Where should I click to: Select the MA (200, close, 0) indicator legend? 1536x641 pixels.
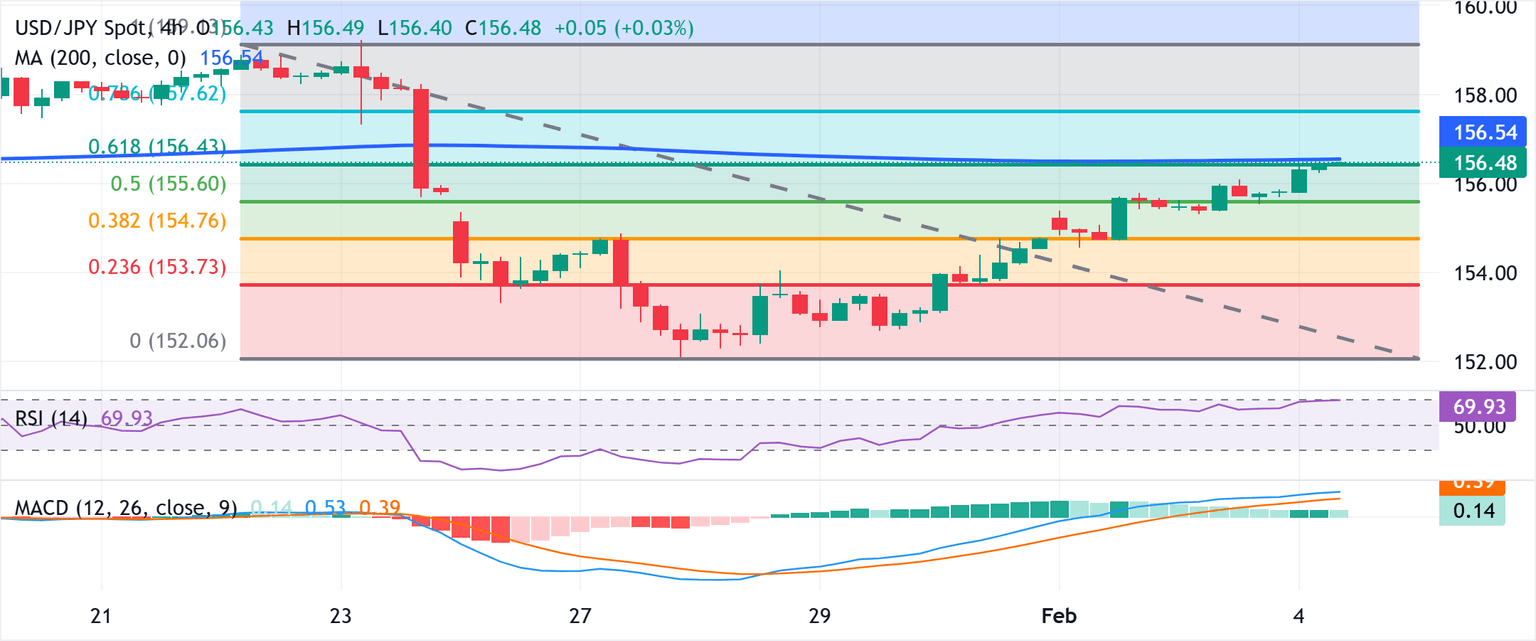click(100, 58)
